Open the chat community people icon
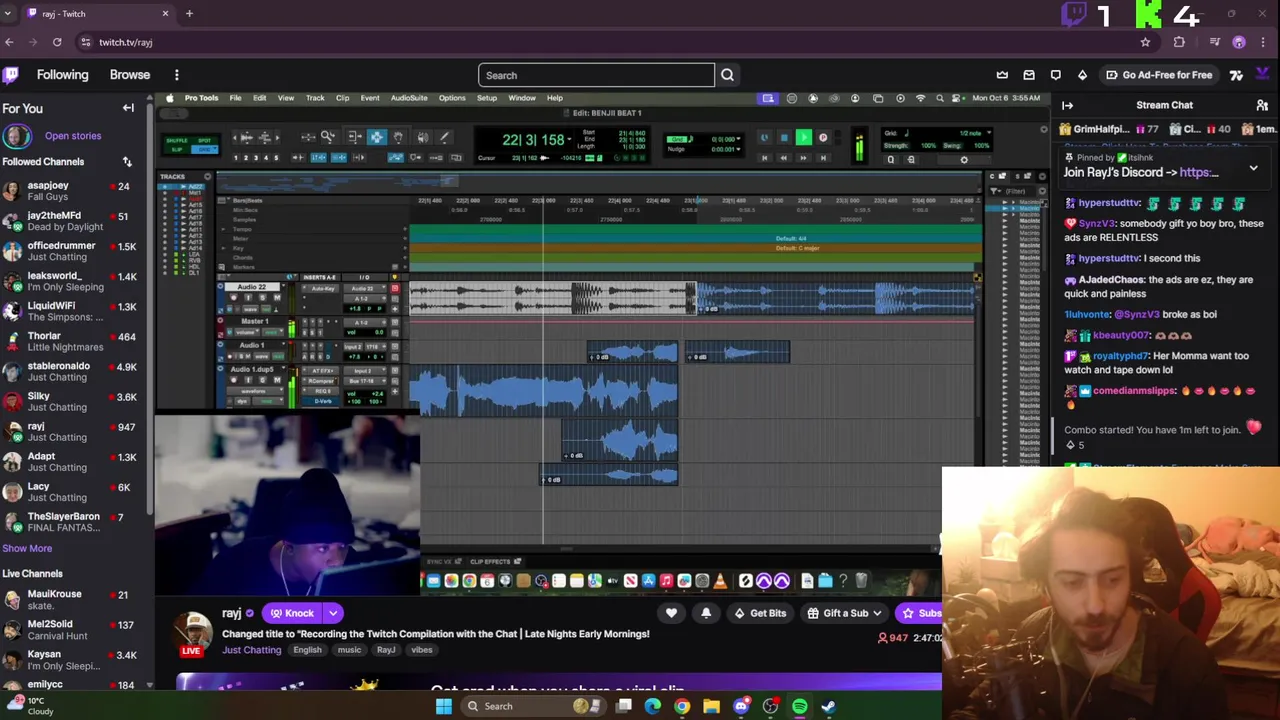Screen dimensions: 1280x720 pyautogui.click(x=1262, y=105)
